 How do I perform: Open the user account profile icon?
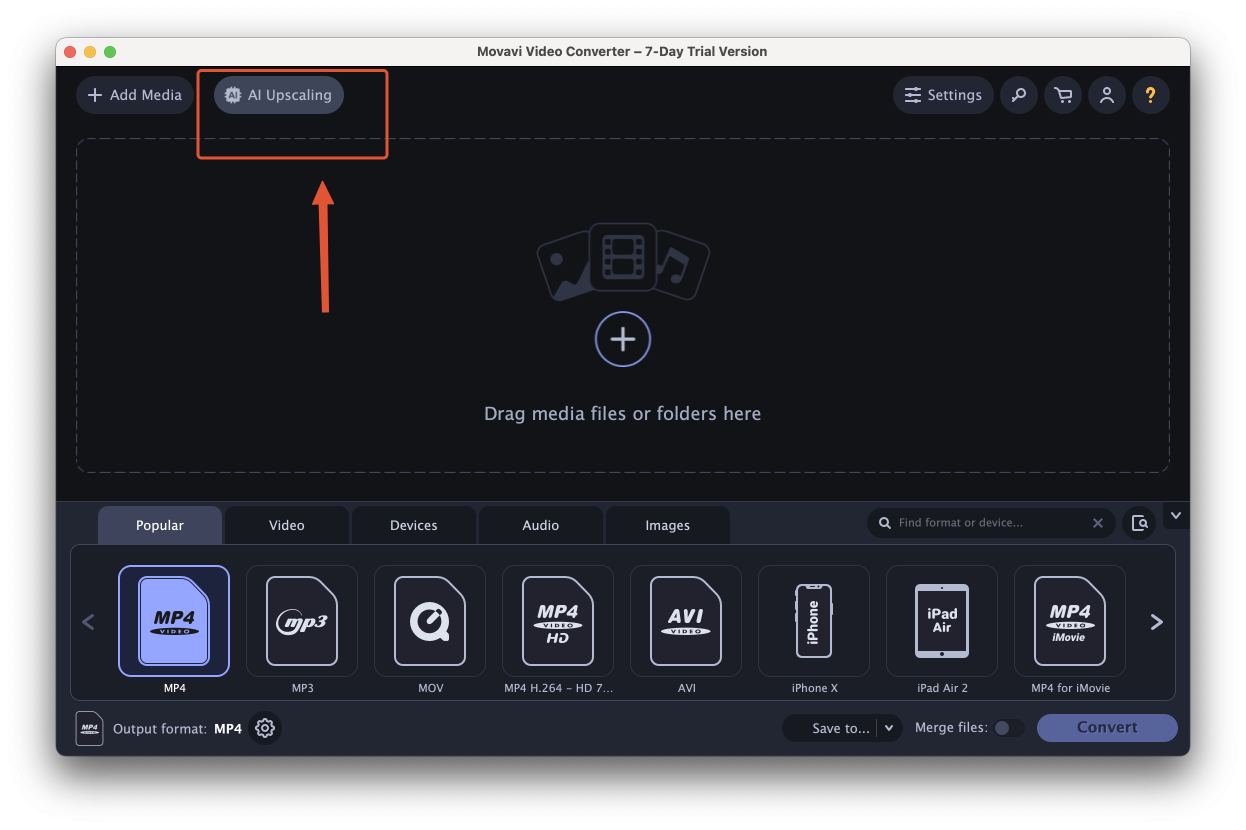click(x=1106, y=95)
